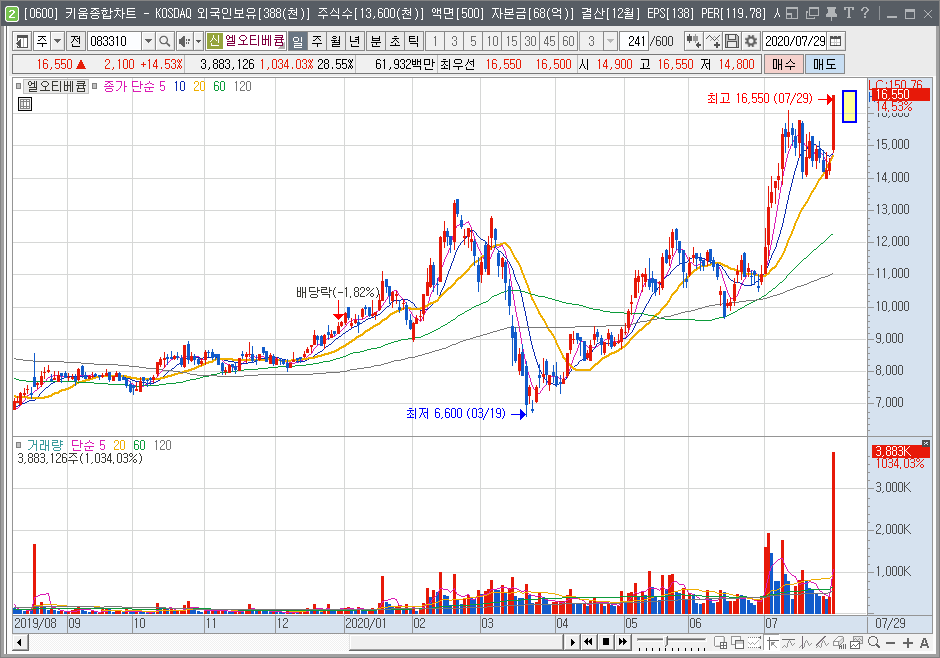Click the add candlestick indicator icon

(x=694, y=41)
